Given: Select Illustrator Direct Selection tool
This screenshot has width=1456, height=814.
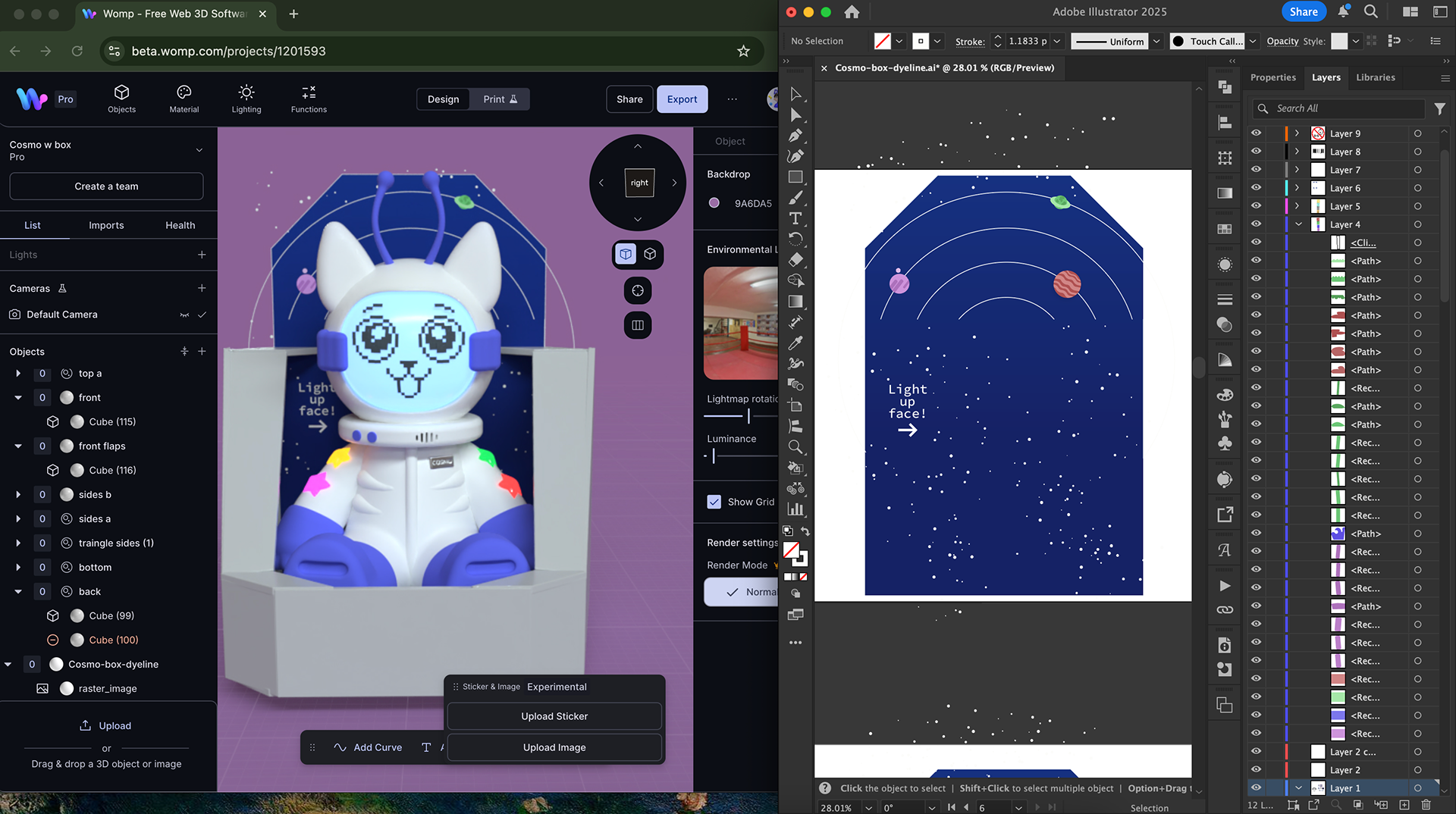Looking at the screenshot, I should pos(795,115).
